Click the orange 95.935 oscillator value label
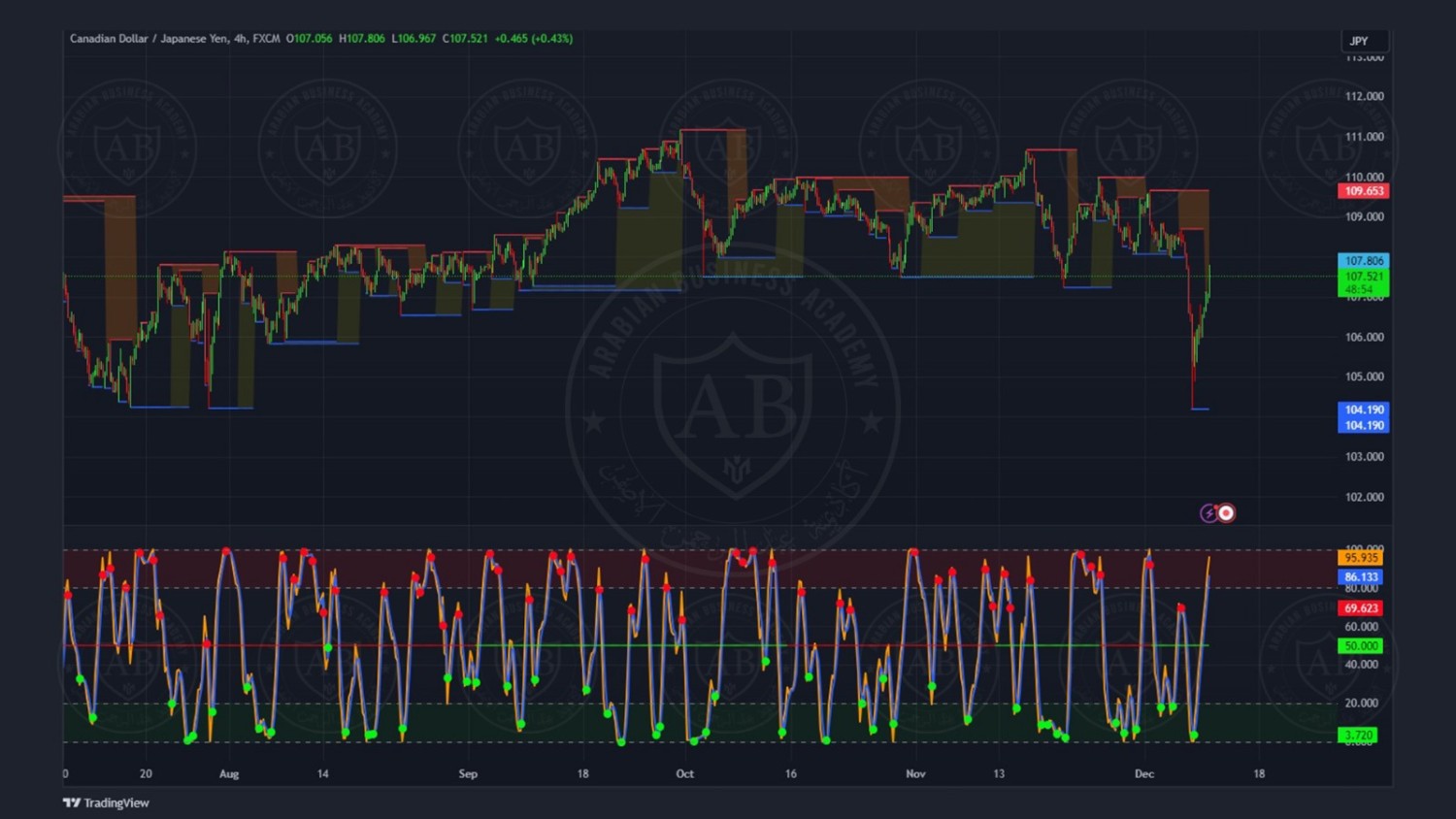Image resolution: width=1456 pixels, height=819 pixels. click(x=1361, y=558)
